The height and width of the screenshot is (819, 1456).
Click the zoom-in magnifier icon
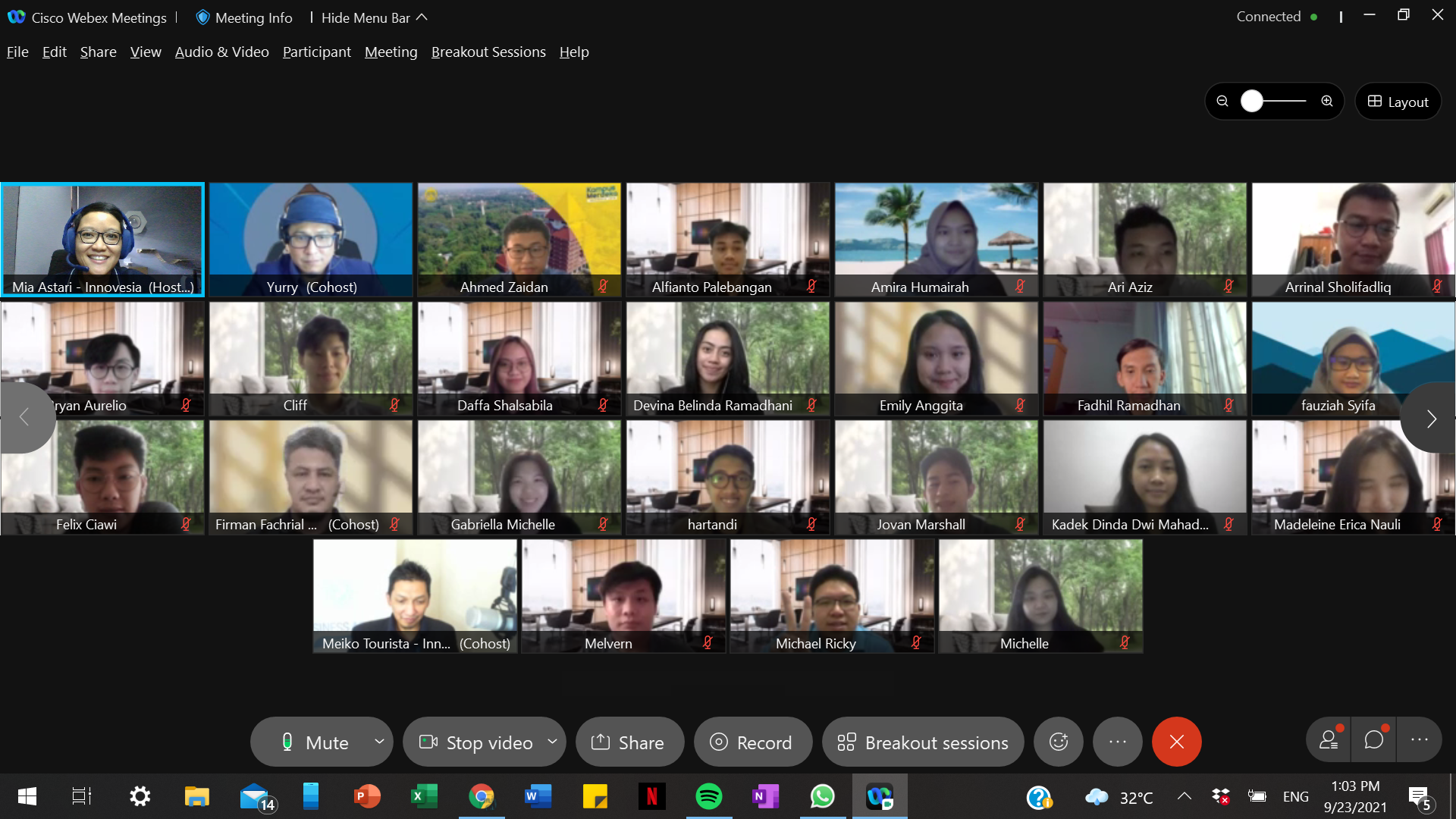[1327, 101]
